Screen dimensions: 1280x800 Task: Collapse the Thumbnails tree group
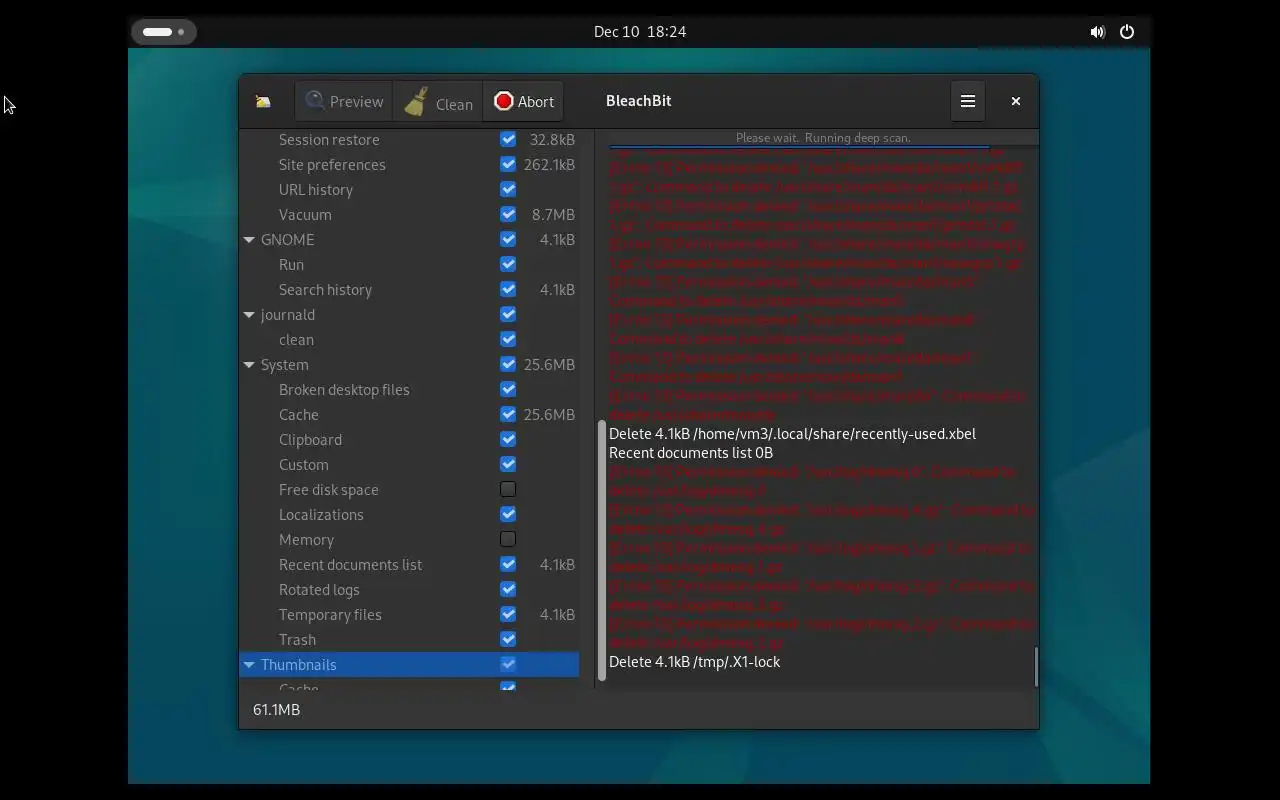coord(249,665)
